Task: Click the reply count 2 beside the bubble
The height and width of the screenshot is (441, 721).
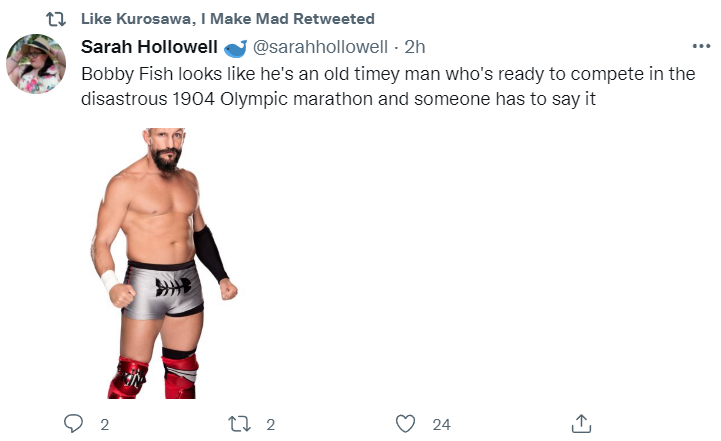Action: [105, 425]
